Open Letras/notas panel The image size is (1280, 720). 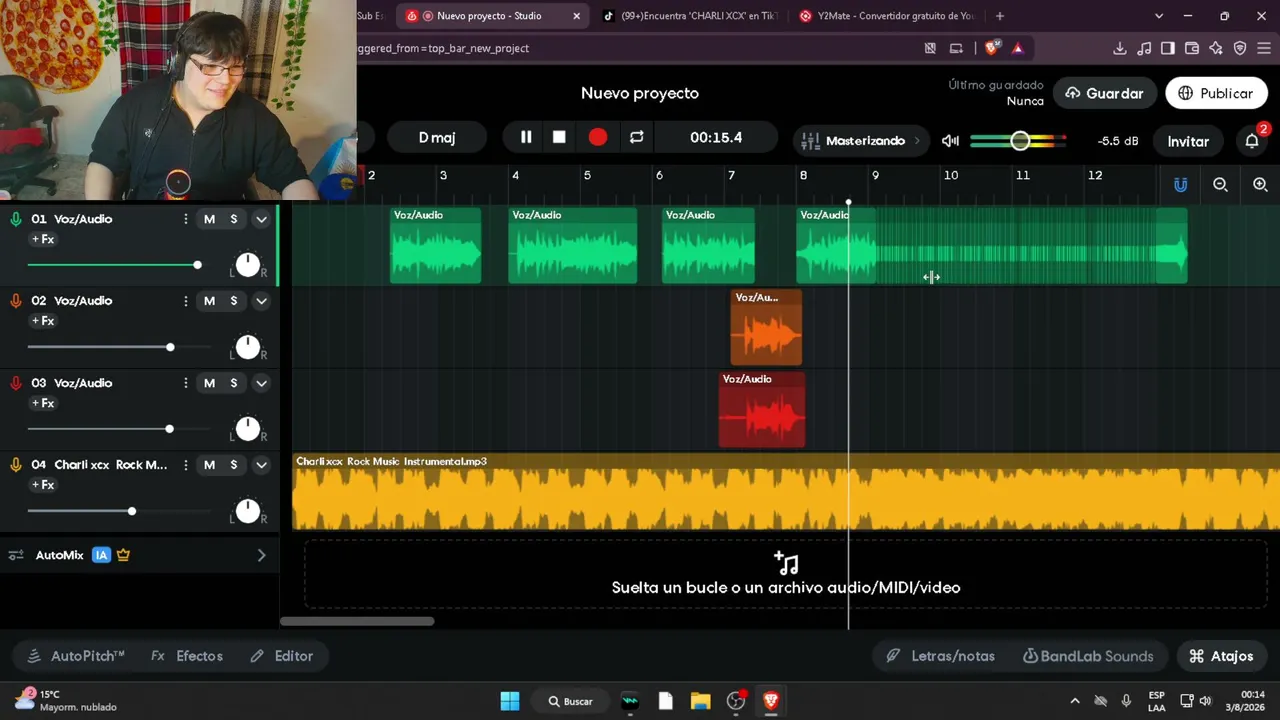(940, 656)
